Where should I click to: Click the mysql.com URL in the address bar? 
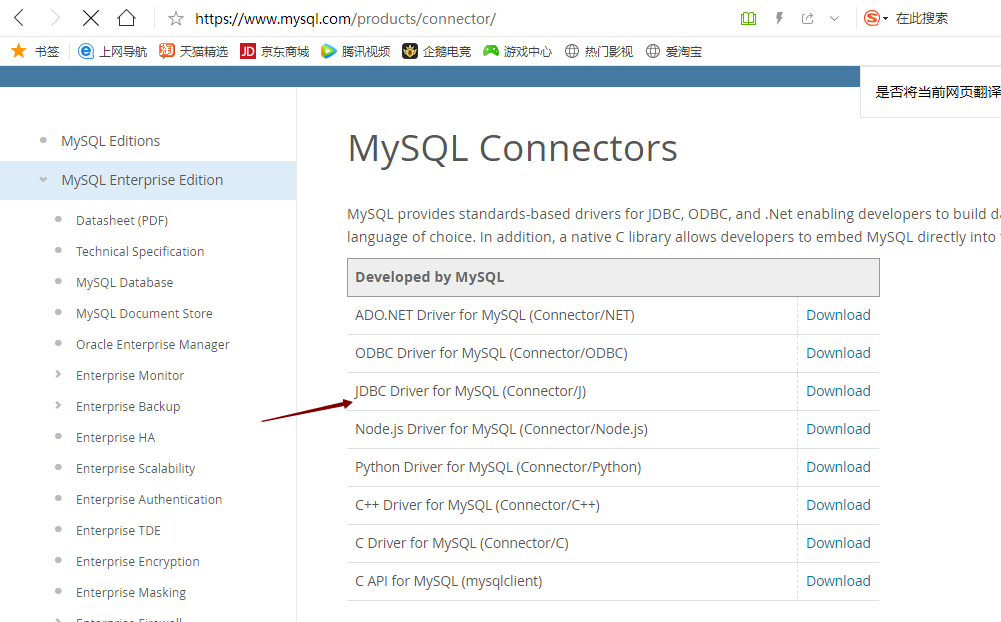point(345,19)
